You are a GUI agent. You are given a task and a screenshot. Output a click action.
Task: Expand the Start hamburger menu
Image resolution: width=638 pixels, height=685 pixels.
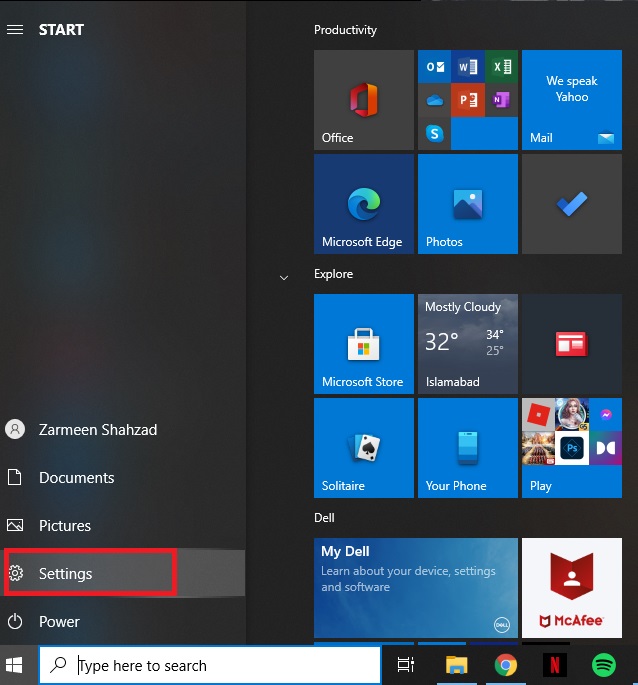pos(15,29)
